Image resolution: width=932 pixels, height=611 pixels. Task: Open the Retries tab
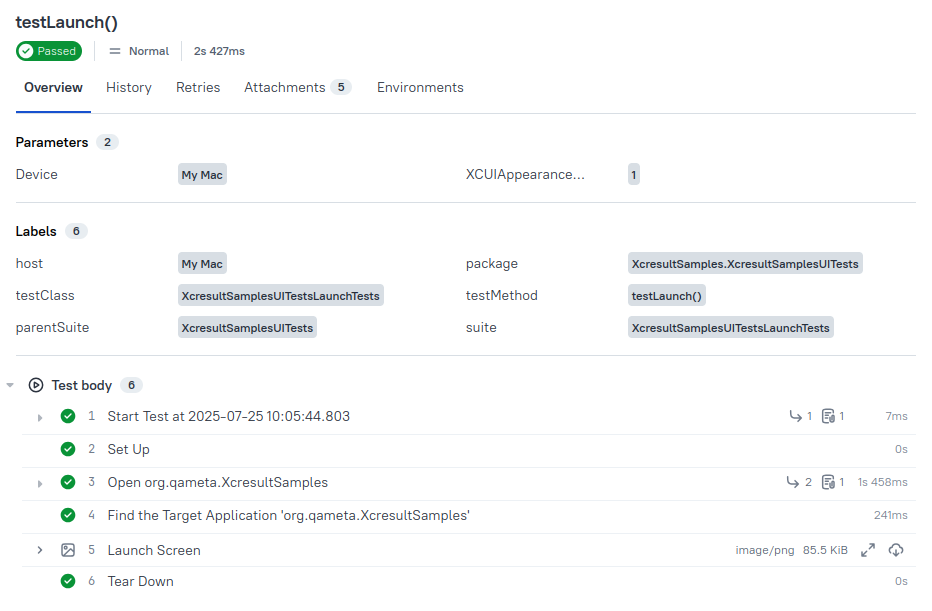(198, 87)
